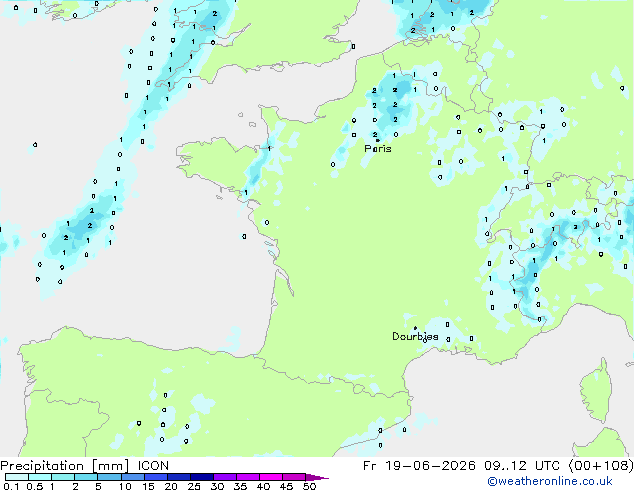This screenshot has width=634, height=490.
Task: Select the 0.5–1 mm legend color box
Action: (40, 477)
